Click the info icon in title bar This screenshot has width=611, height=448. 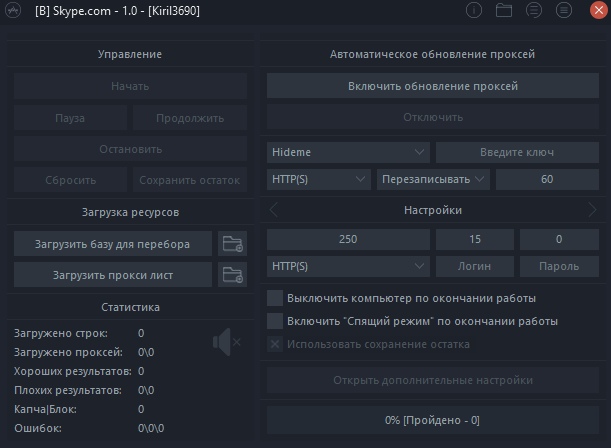(x=474, y=11)
